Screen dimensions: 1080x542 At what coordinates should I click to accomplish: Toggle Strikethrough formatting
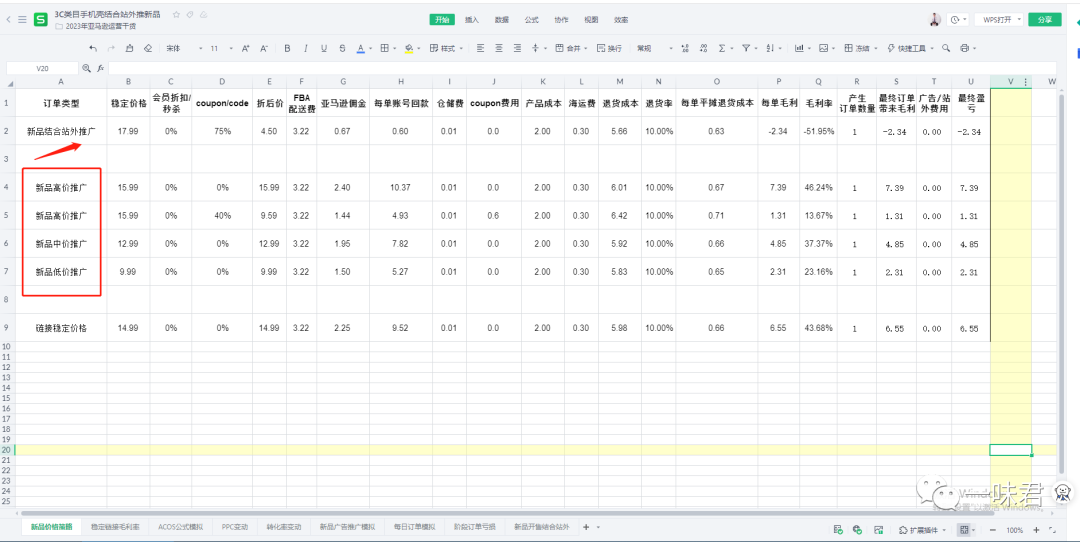point(341,48)
